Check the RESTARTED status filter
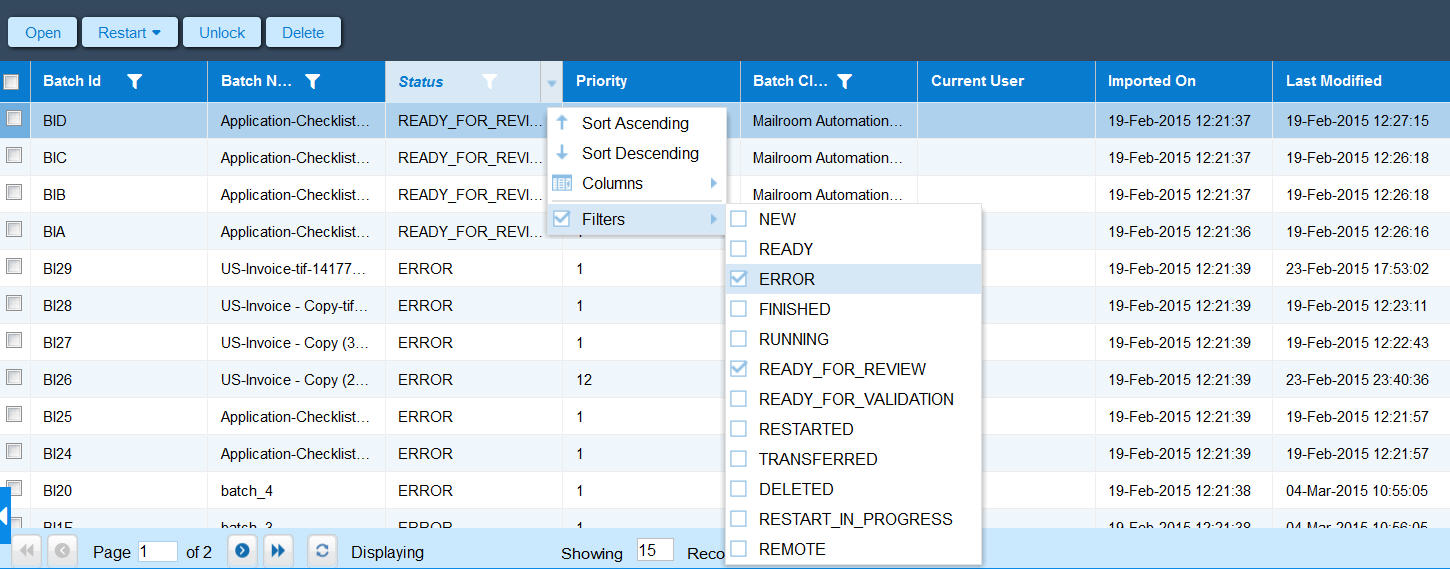Image resolution: width=1450 pixels, height=569 pixels. pos(738,429)
